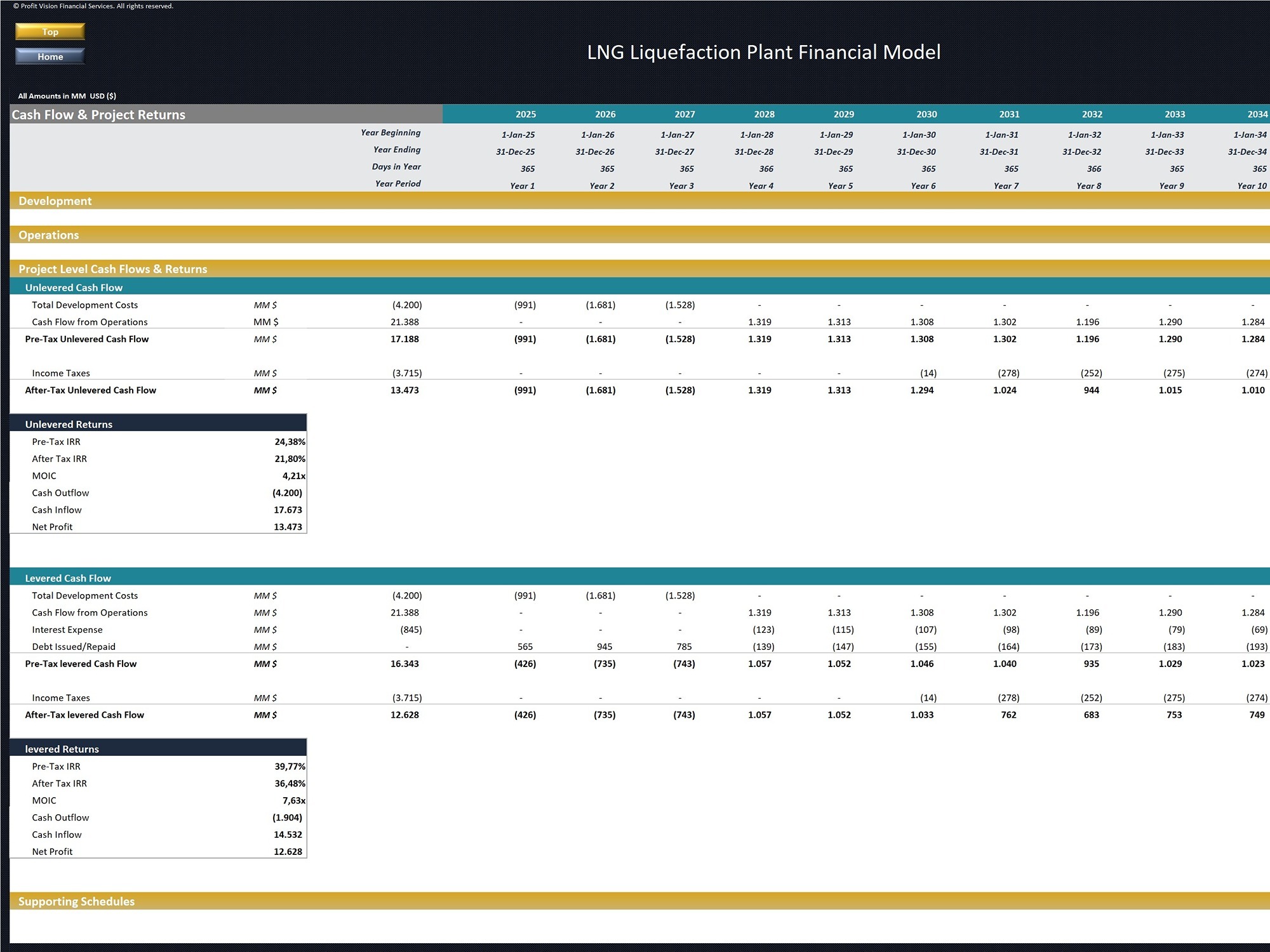This screenshot has height=952, width=1270.
Task: Click the After-Tax levered Cash Flow row label
Action: 85,715
